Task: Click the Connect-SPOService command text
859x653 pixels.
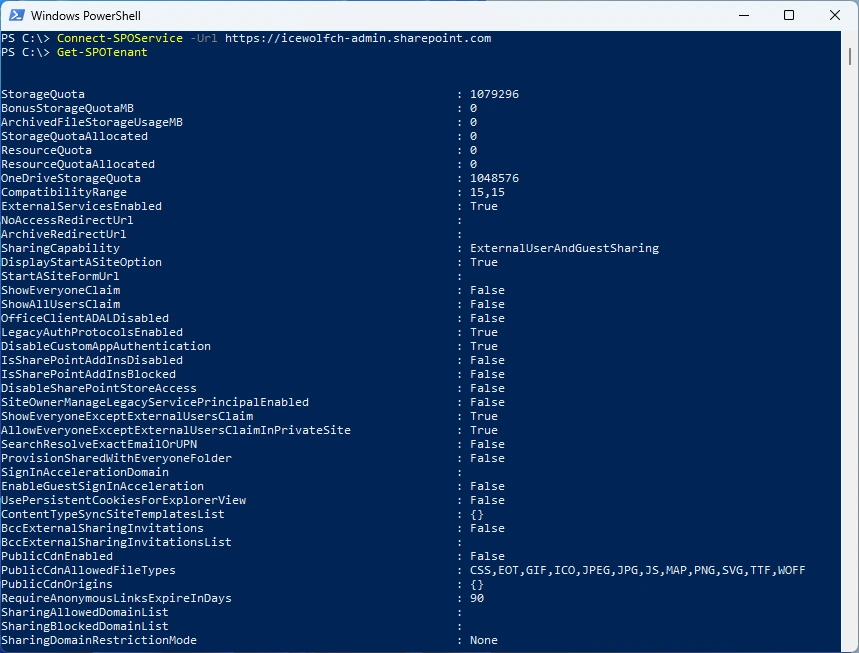Action: click(x=119, y=38)
